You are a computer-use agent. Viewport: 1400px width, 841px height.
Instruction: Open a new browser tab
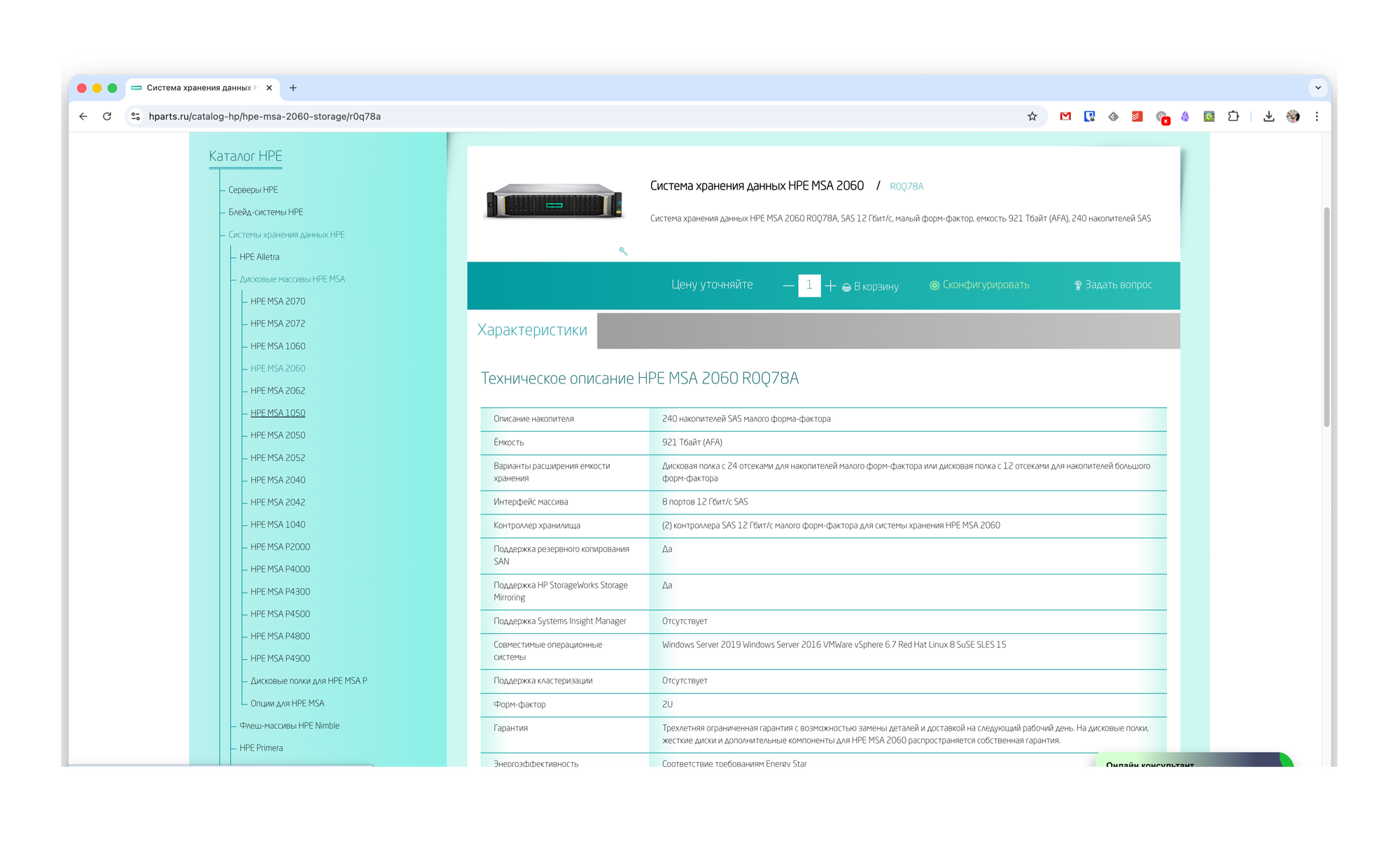click(293, 87)
